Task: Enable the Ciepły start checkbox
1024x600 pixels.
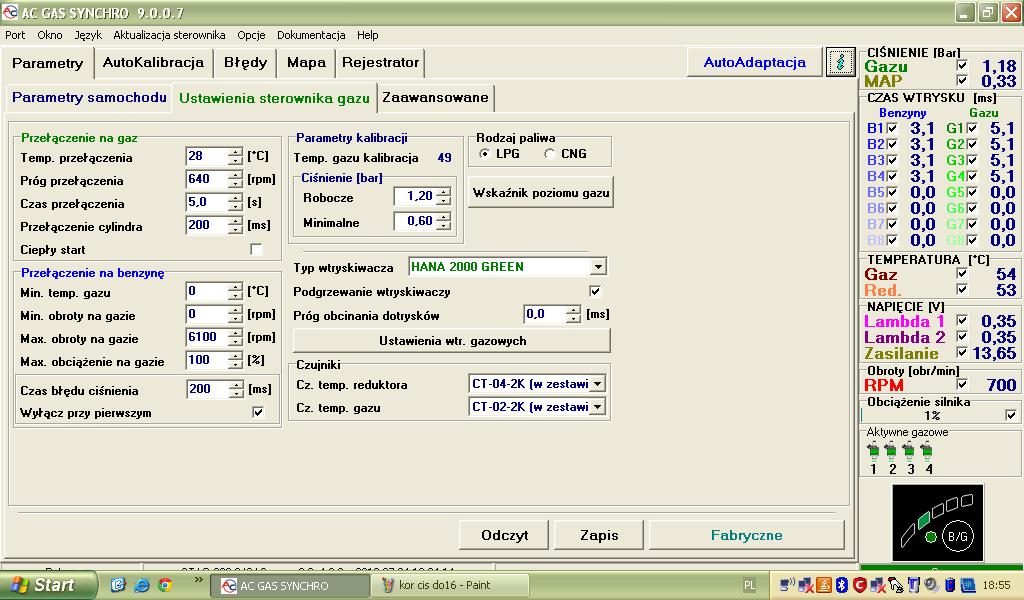Action: point(256,249)
